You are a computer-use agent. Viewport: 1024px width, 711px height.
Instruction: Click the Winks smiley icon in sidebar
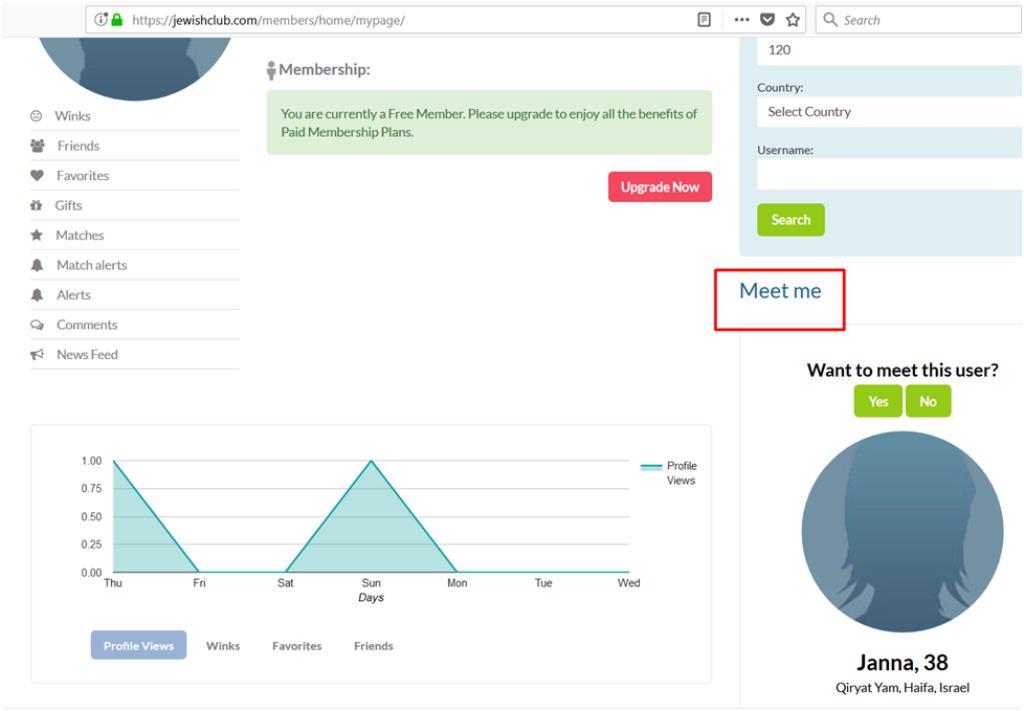click(x=36, y=116)
